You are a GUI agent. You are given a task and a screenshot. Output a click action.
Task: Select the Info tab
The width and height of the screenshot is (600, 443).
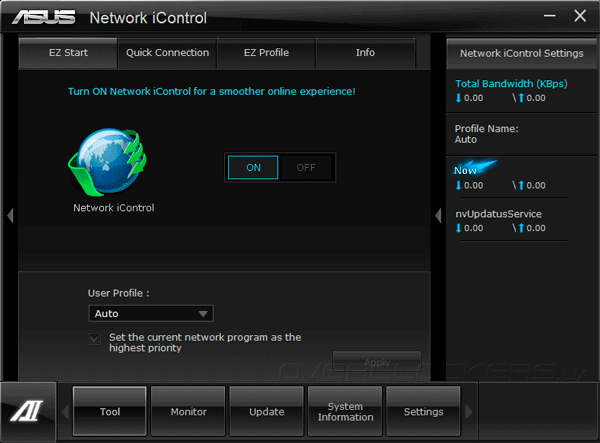coord(365,53)
